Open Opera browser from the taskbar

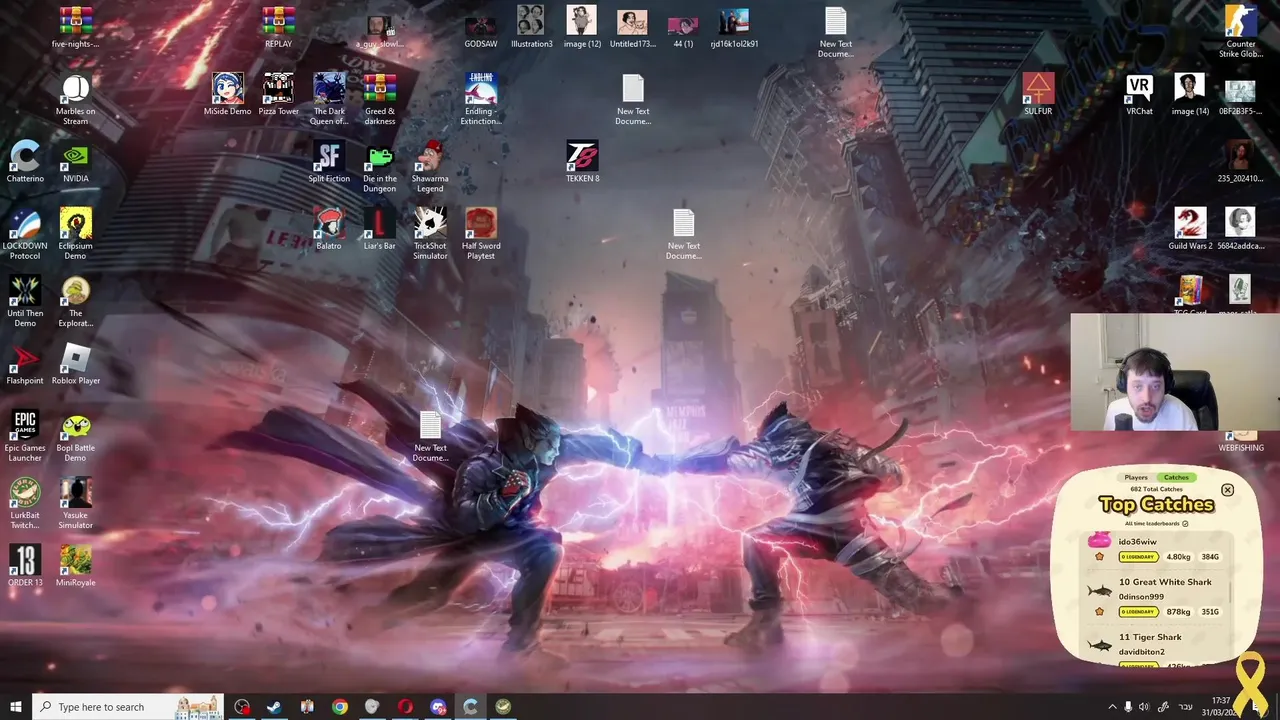405,707
